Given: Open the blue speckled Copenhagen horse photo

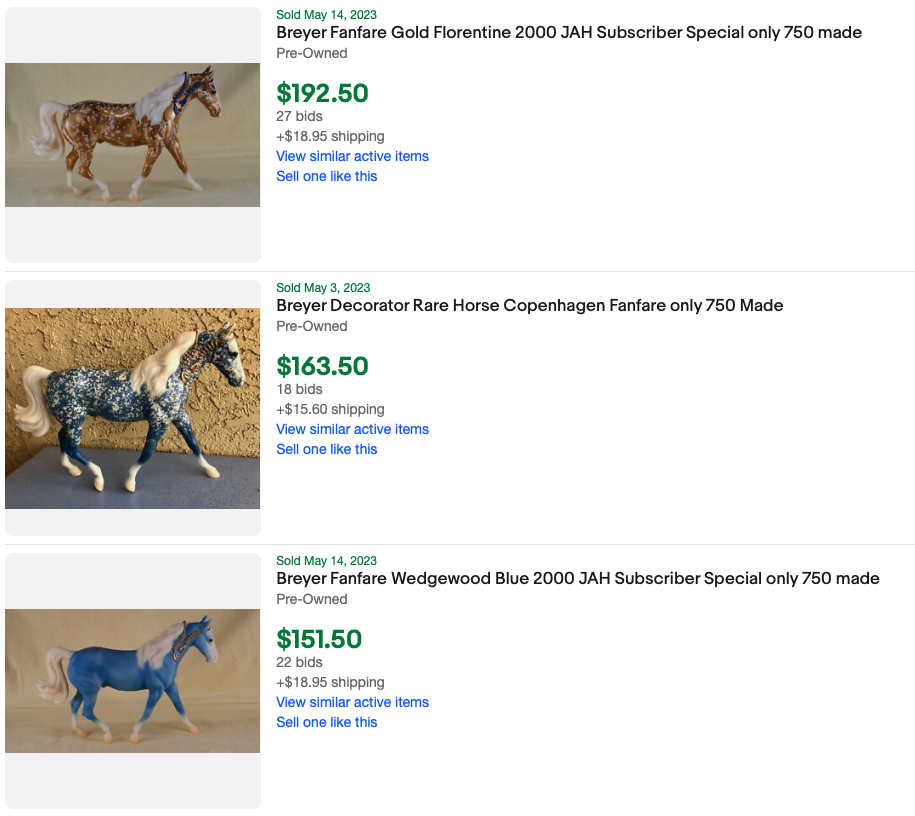Looking at the screenshot, I should [132, 408].
